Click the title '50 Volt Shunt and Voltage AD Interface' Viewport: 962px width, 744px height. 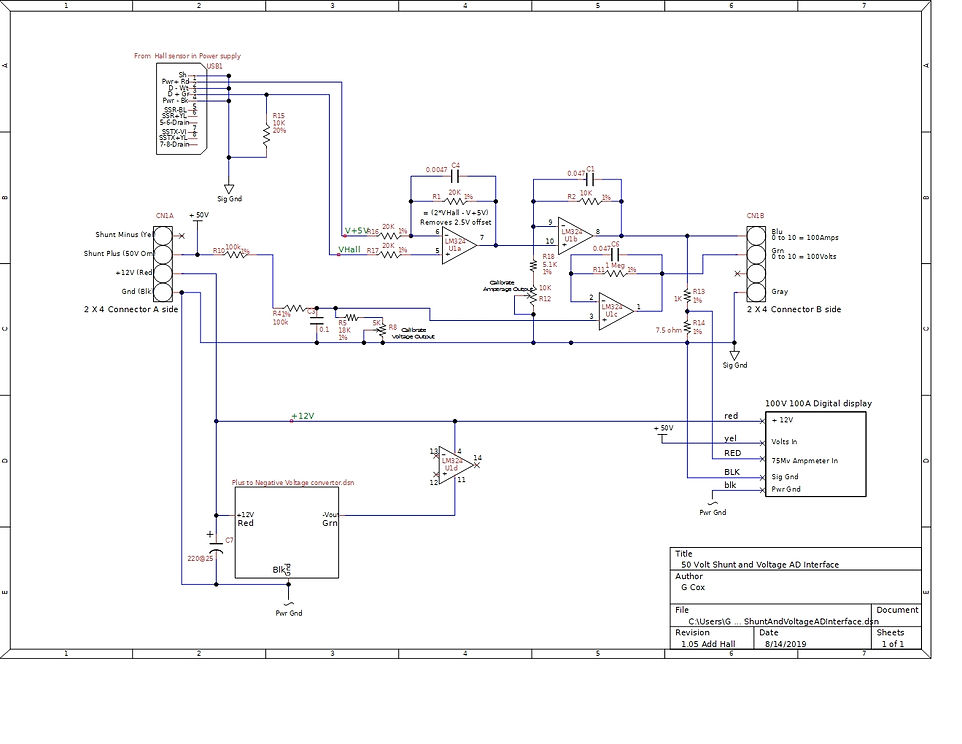click(x=760, y=564)
